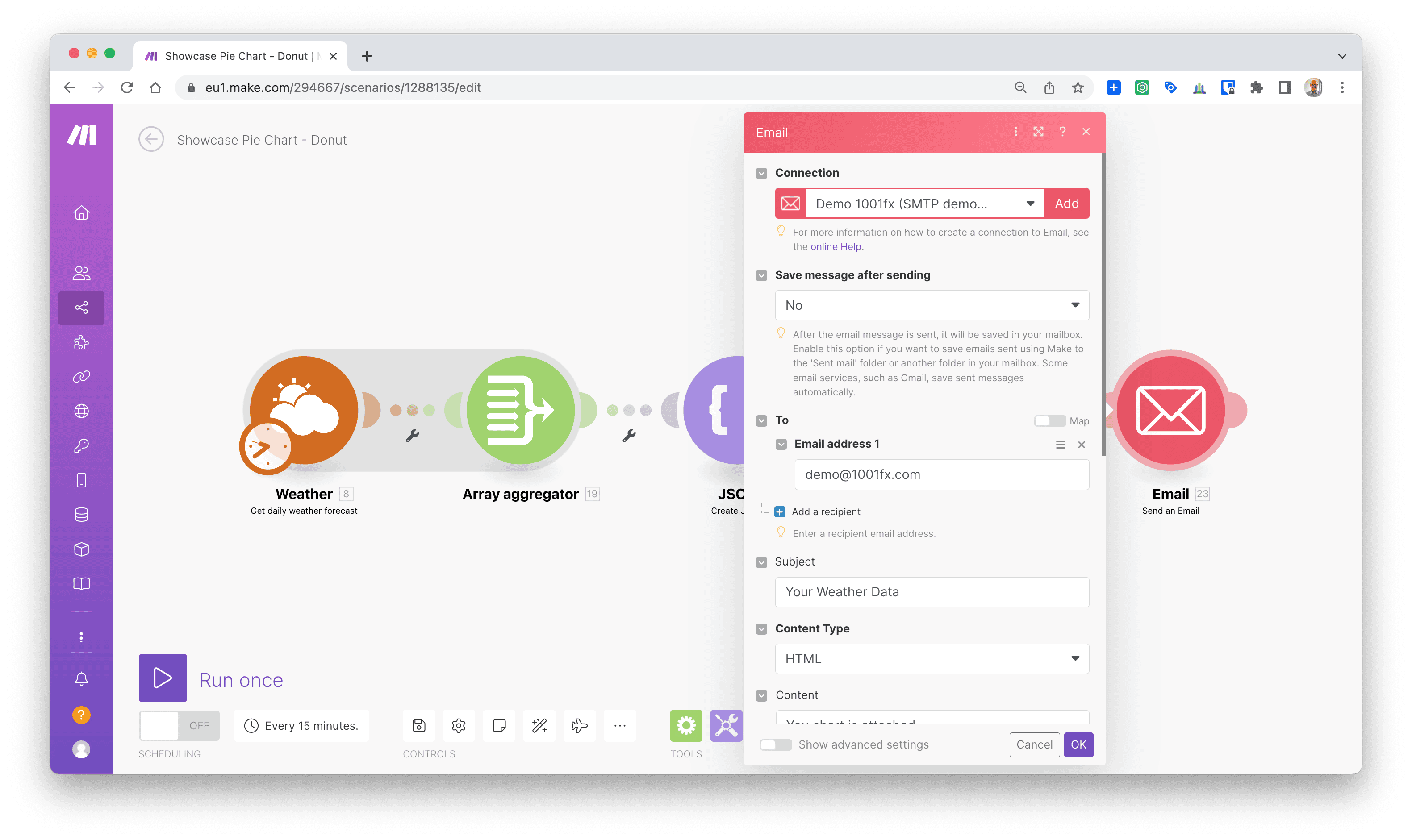Open Webhooks globe icon in sidebar
The image size is (1412, 840).
click(x=82, y=411)
